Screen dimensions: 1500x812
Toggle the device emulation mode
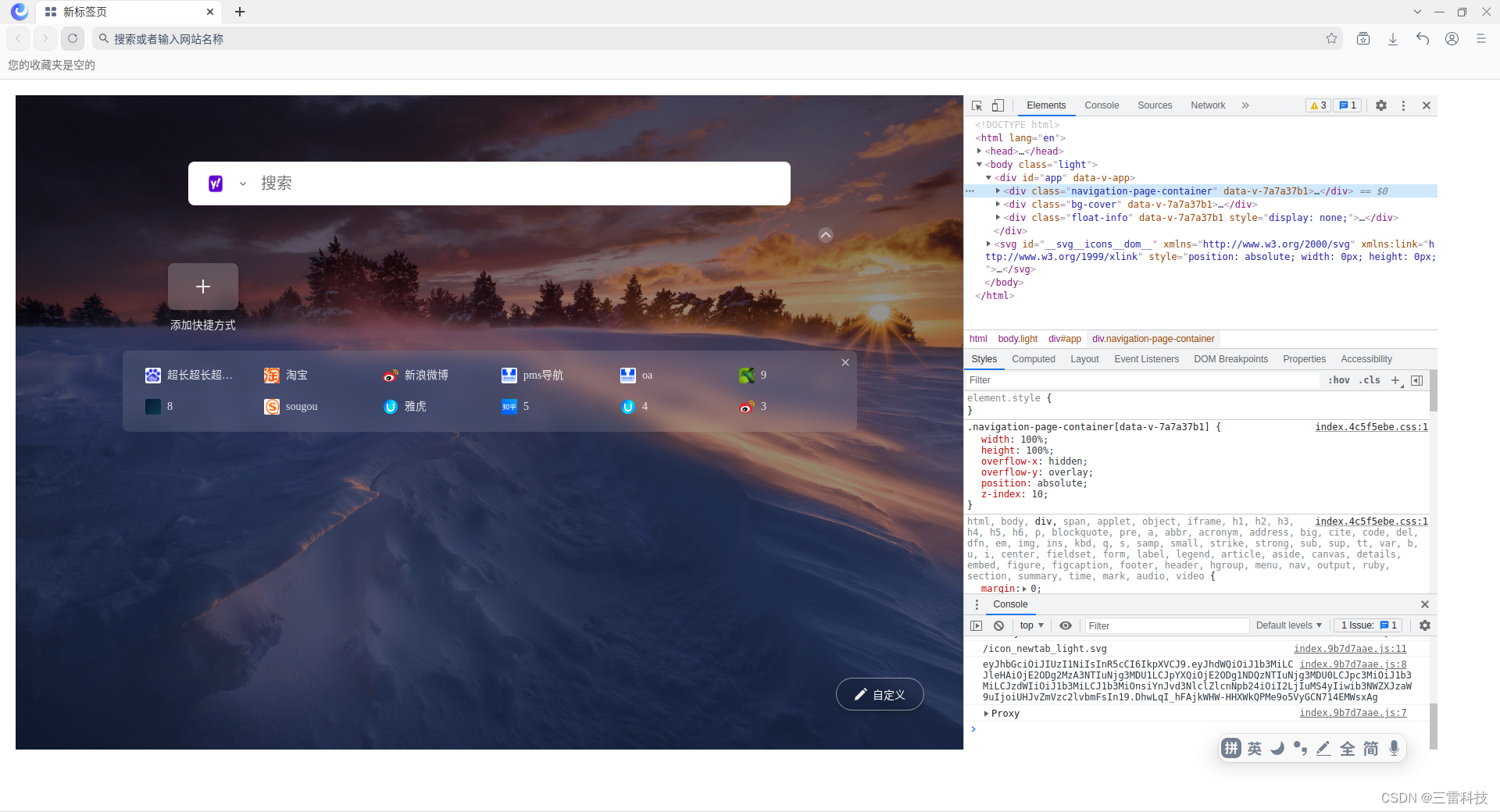tap(998, 105)
